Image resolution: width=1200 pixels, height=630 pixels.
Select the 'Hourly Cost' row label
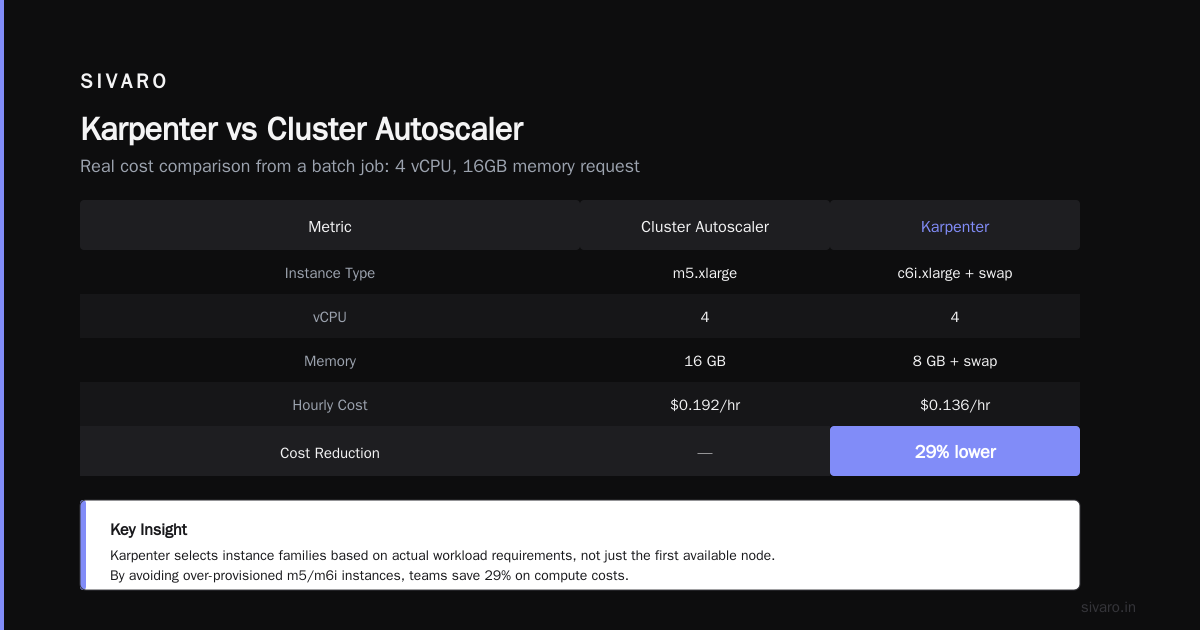tap(330, 405)
